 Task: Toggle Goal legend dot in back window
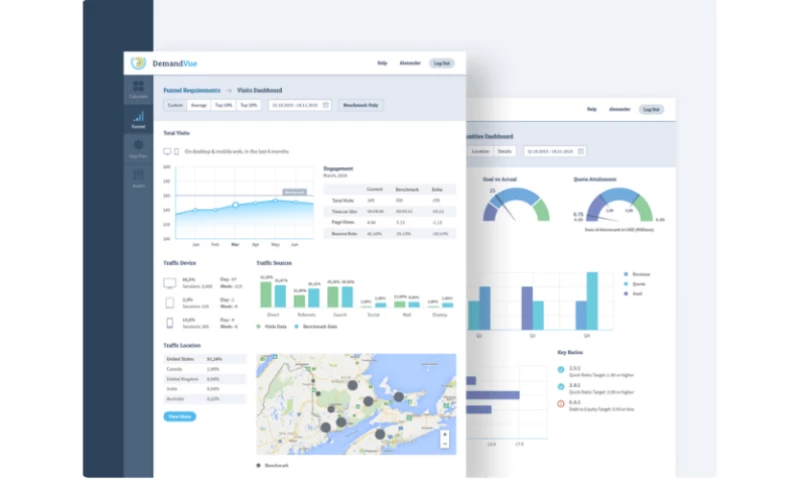(626, 293)
